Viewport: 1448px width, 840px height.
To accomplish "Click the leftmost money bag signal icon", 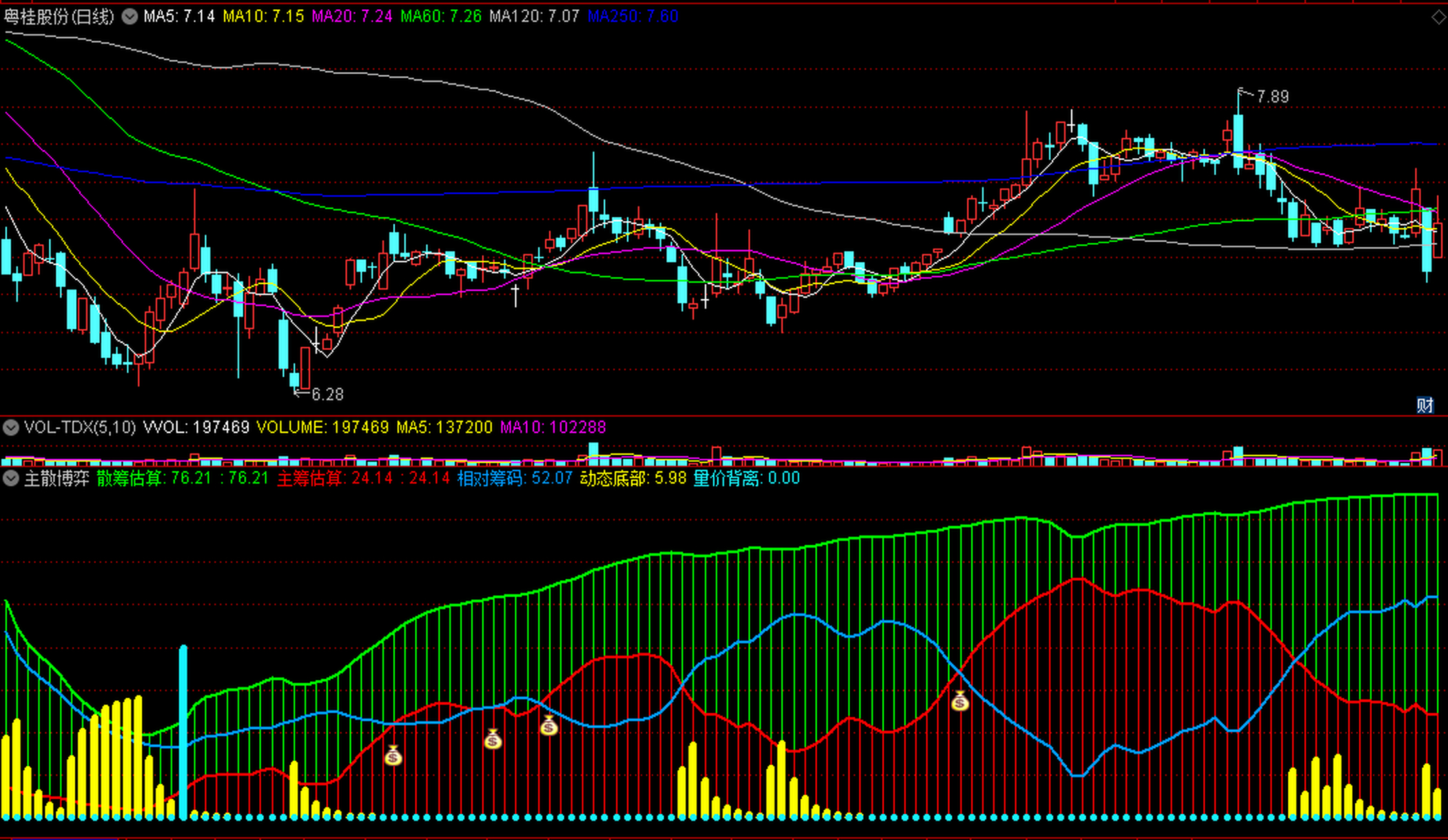I will tap(393, 756).
